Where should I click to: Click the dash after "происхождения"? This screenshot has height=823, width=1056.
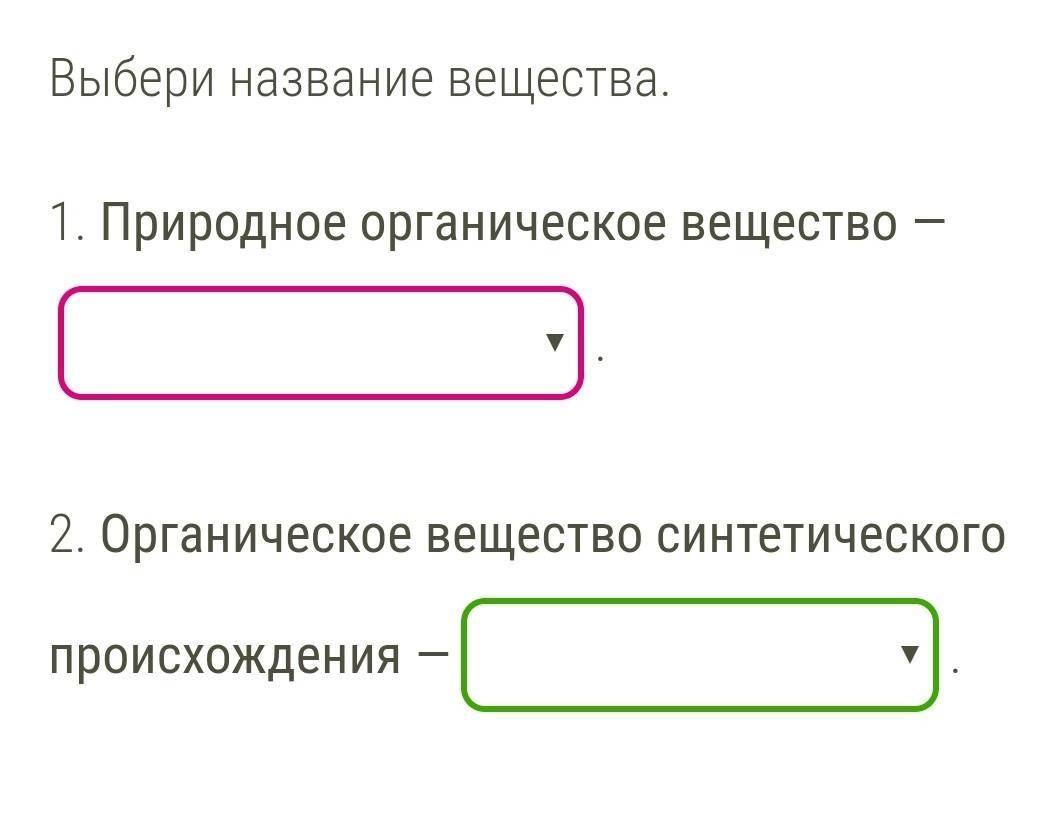click(x=433, y=657)
